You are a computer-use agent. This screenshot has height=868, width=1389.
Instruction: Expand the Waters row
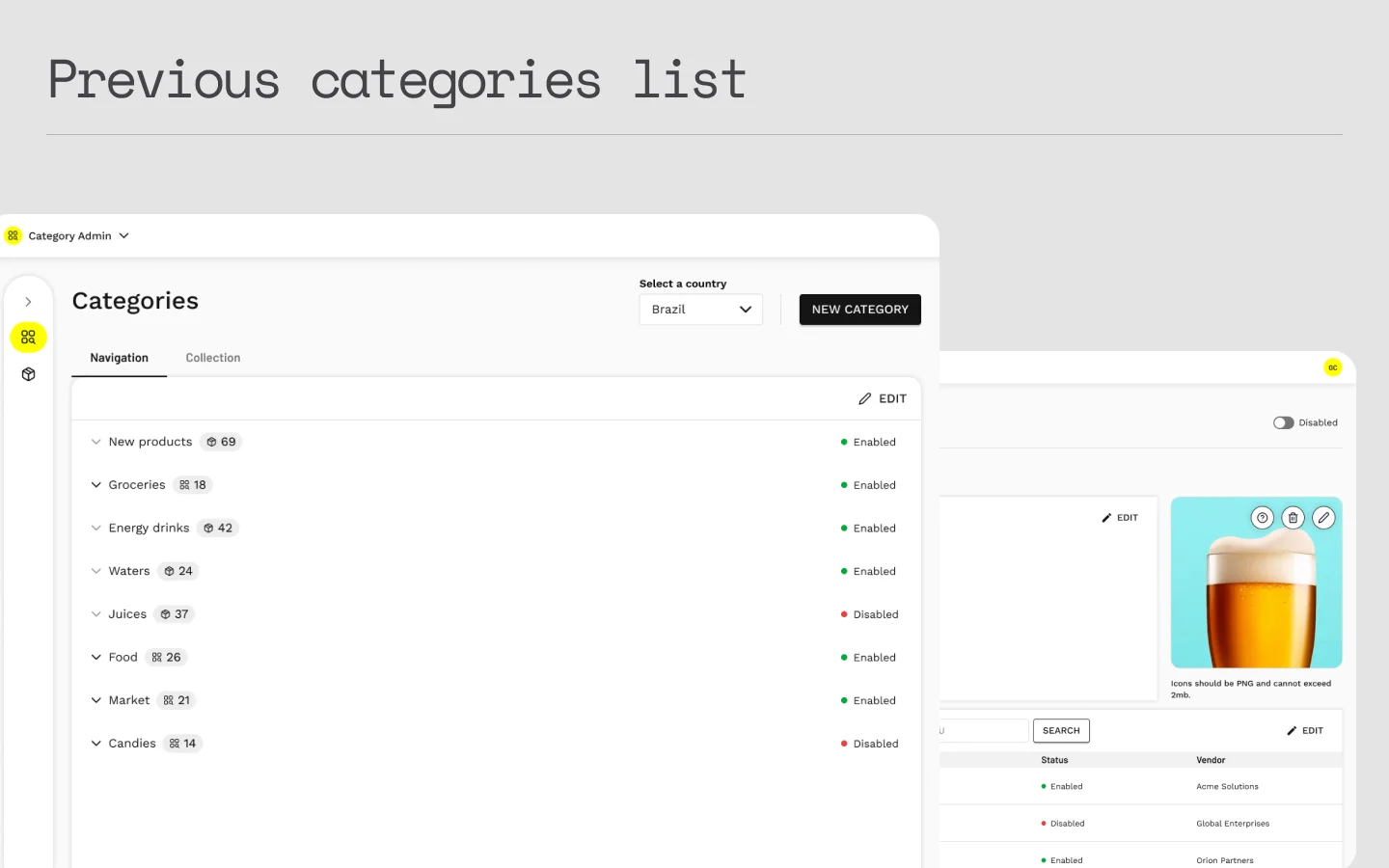(95, 571)
